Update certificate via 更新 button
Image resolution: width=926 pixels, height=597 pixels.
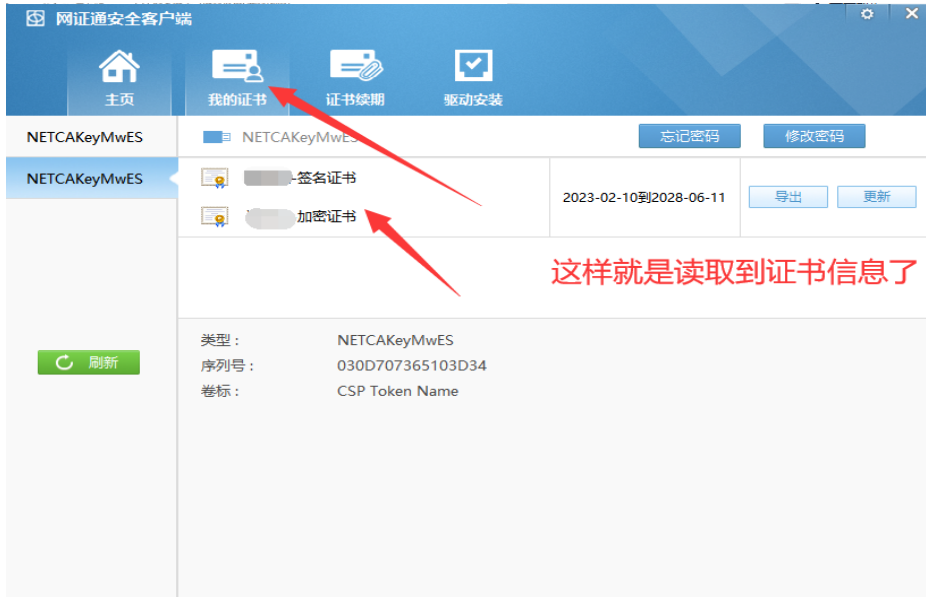pos(876,197)
